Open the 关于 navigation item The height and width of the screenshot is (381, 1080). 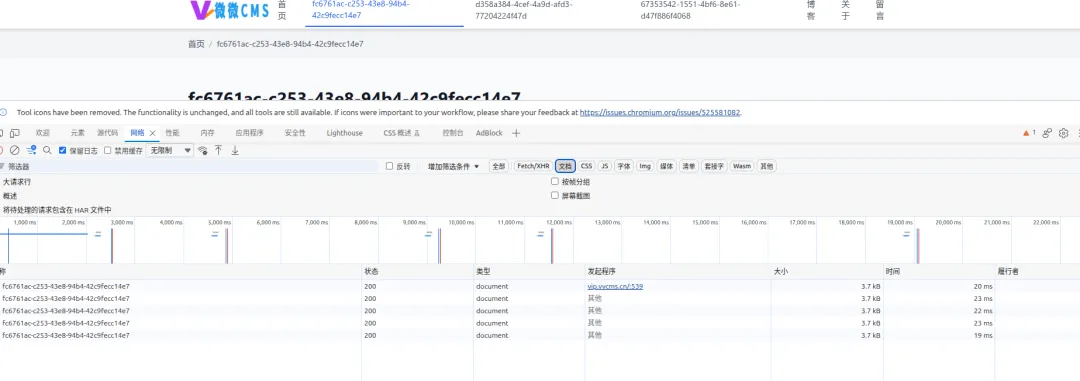[846, 10]
